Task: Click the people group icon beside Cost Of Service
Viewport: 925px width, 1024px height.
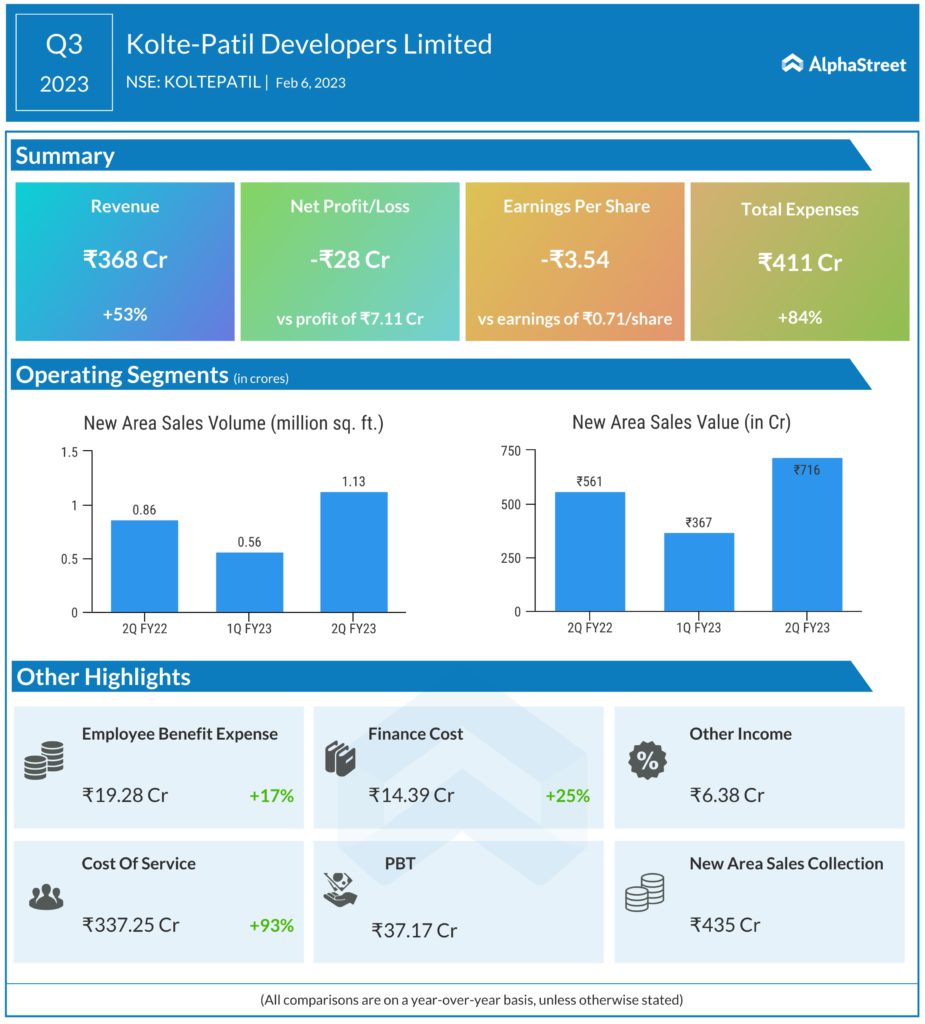Action: pyautogui.click(x=45, y=897)
